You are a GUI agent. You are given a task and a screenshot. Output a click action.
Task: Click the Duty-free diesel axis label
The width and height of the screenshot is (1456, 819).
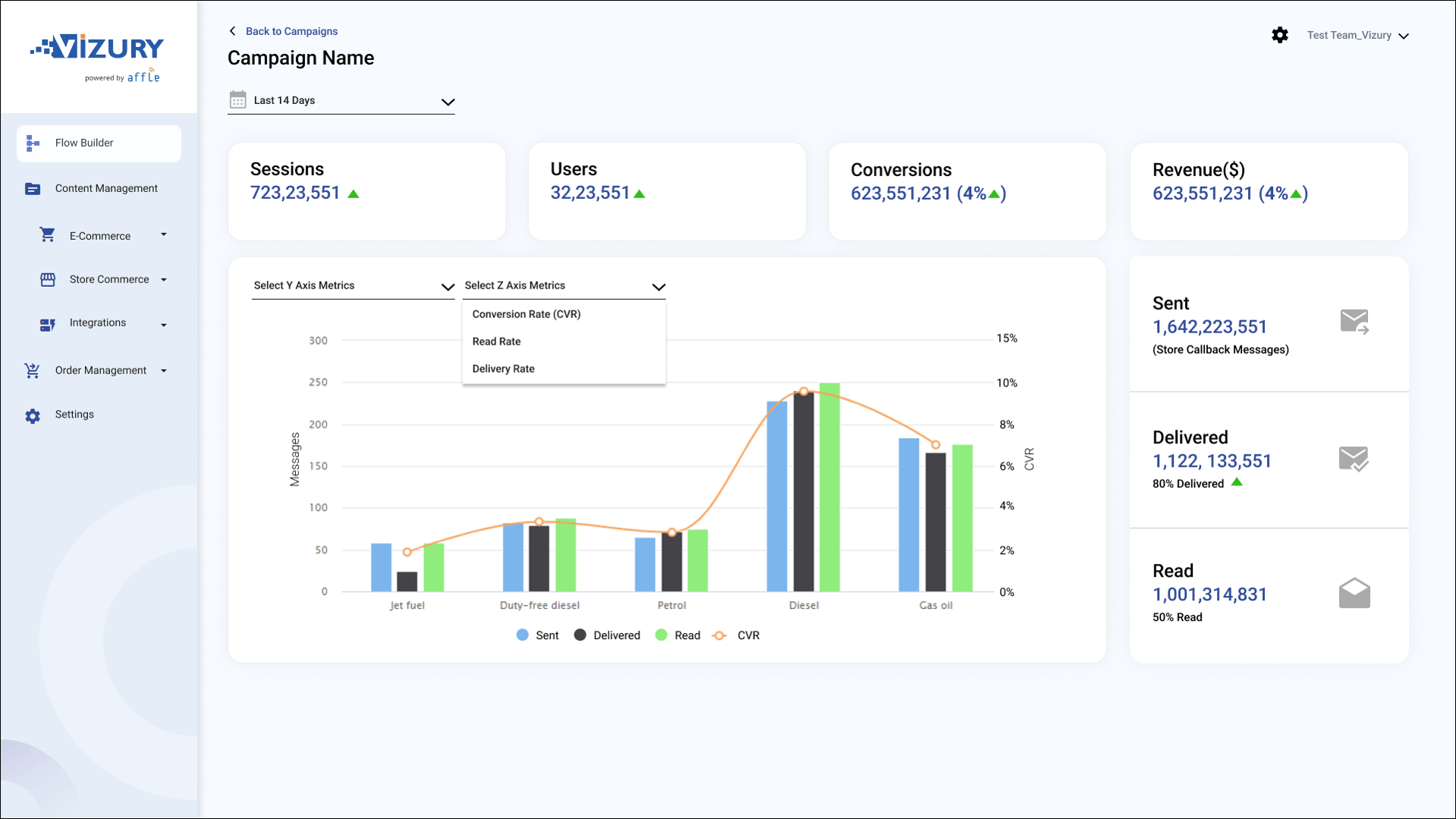click(539, 605)
